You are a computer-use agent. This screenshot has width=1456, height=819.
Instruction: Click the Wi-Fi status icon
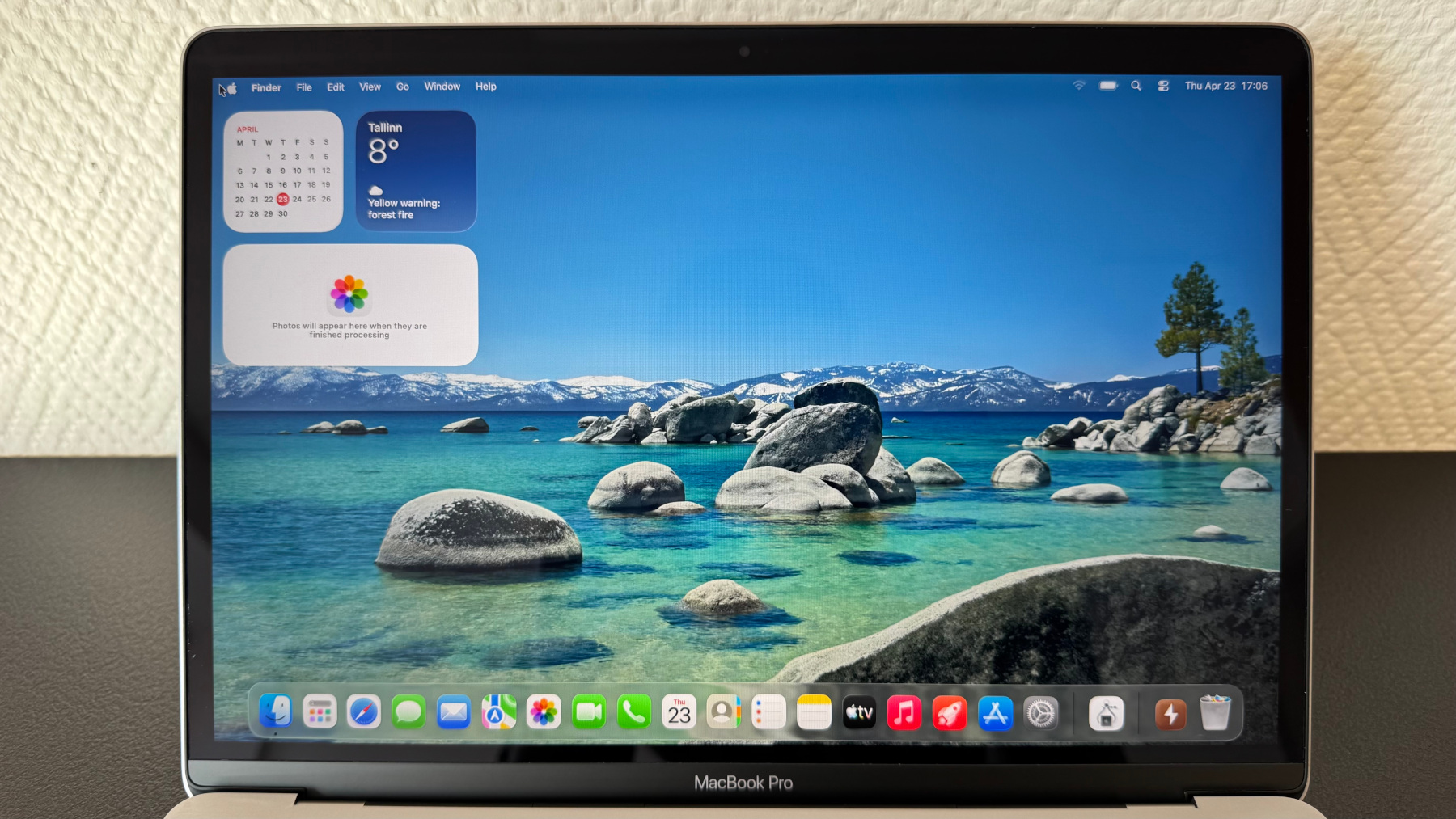click(1079, 86)
